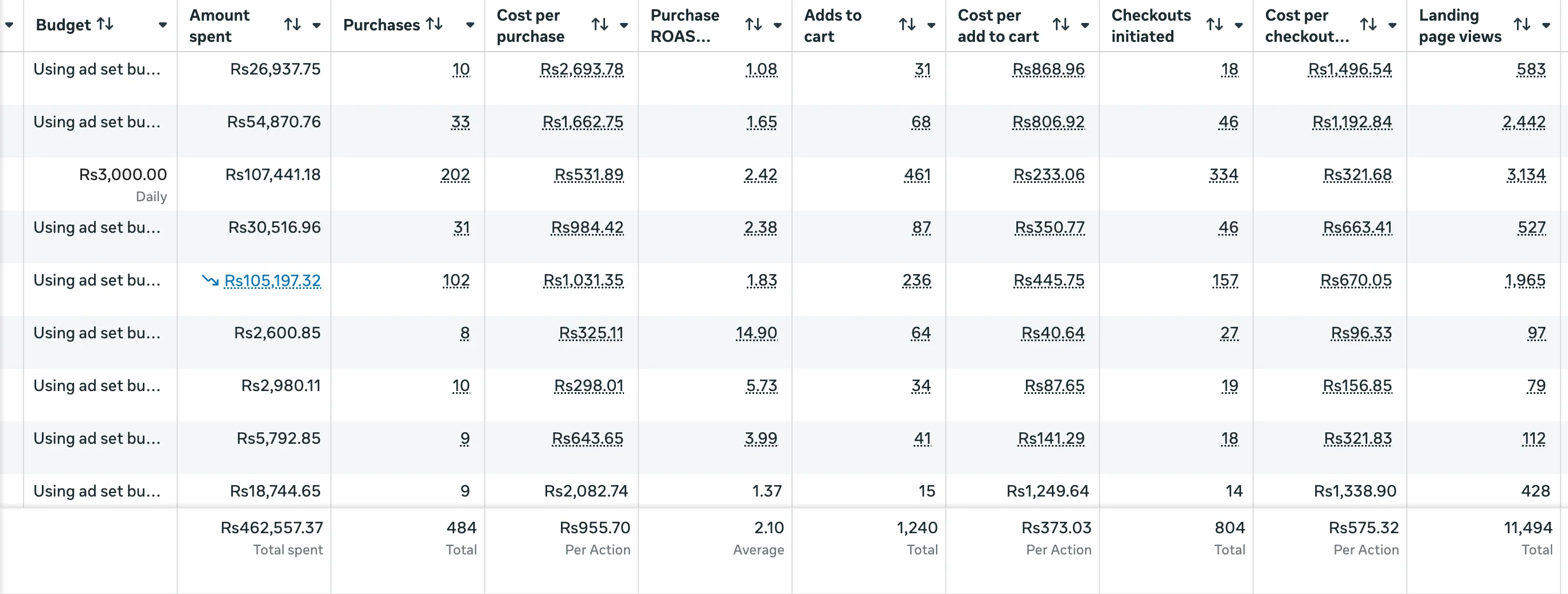Open the Amount spent column dropdown
The width and height of the screenshot is (1568, 594).
point(317,26)
